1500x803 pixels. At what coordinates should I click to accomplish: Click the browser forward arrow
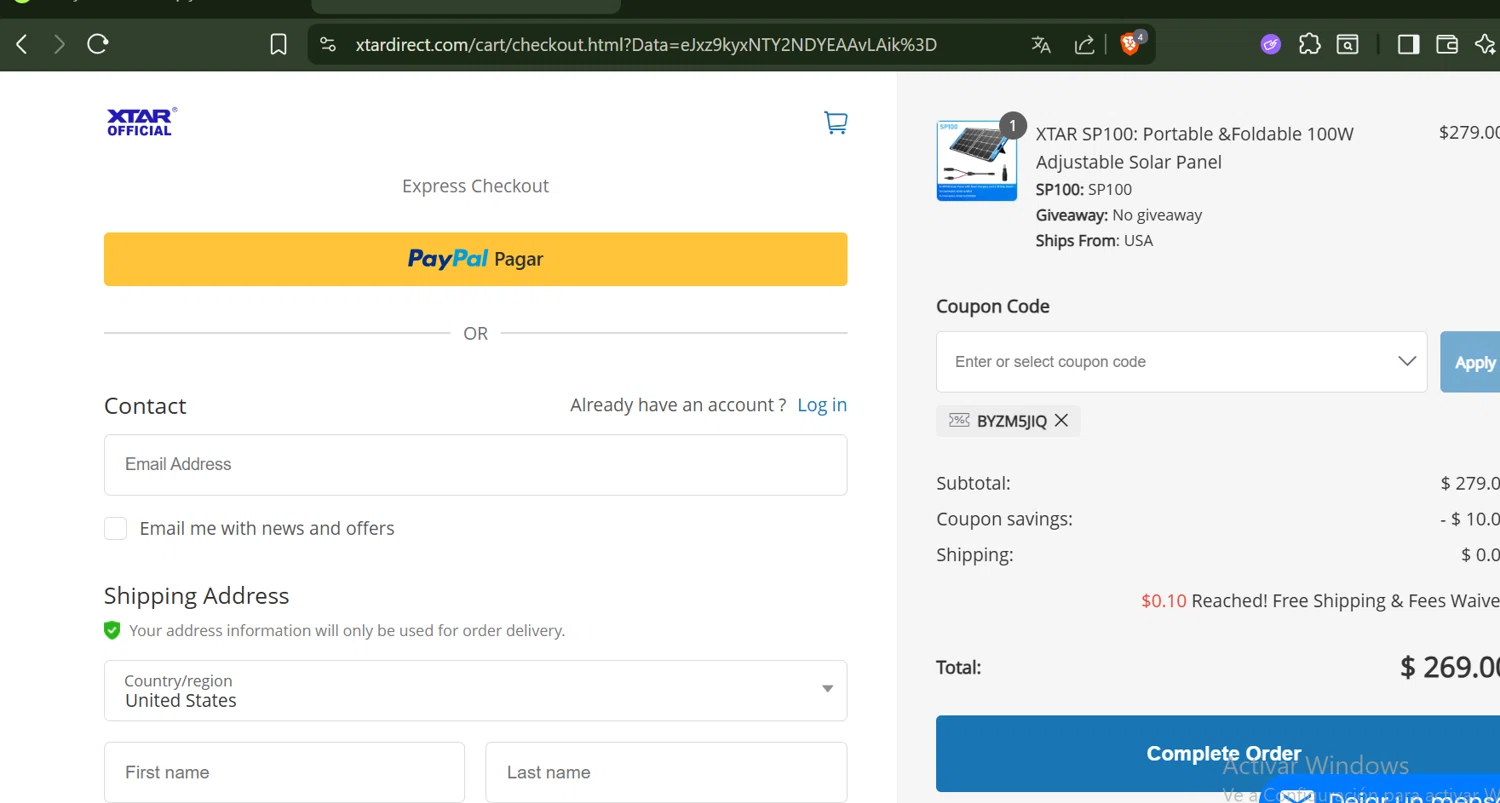[x=59, y=44]
